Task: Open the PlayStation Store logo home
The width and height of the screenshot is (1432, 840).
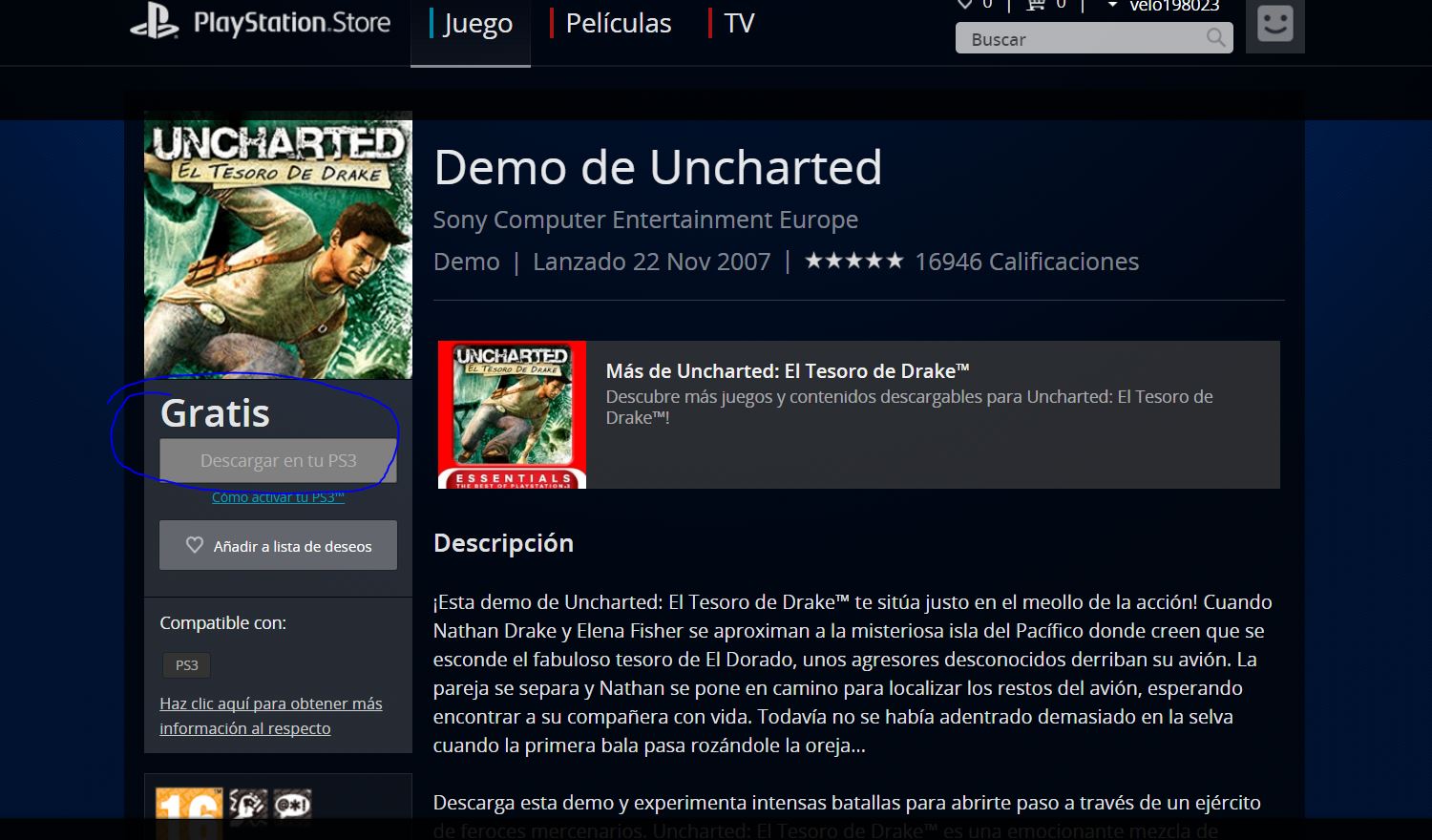Action: click(x=261, y=24)
